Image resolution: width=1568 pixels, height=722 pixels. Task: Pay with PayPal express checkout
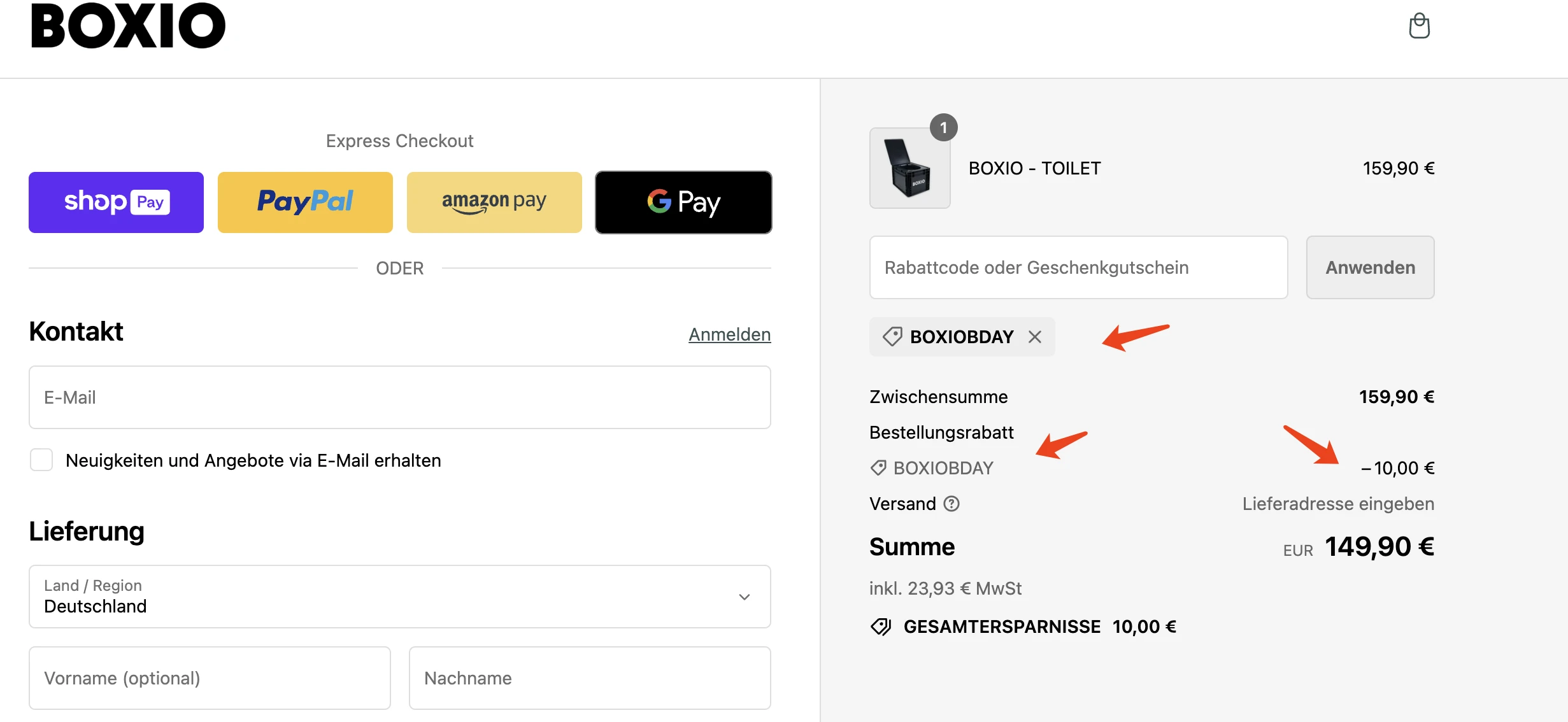click(x=305, y=202)
